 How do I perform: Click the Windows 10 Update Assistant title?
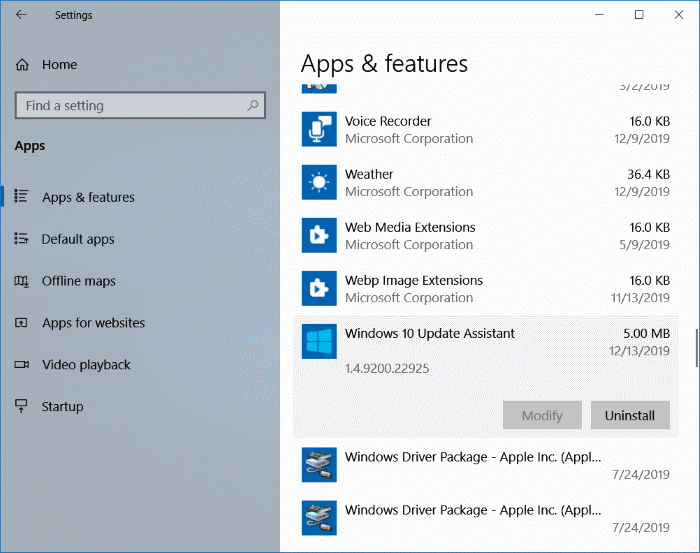(429, 333)
